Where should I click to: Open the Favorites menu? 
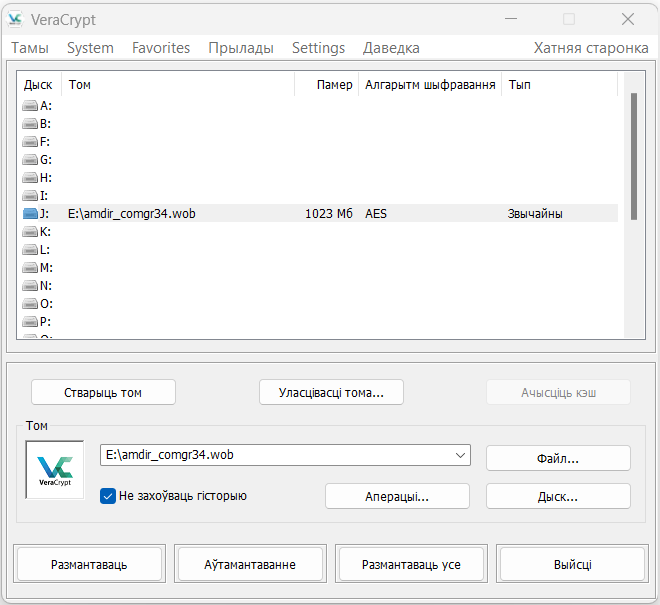coord(161,48)
